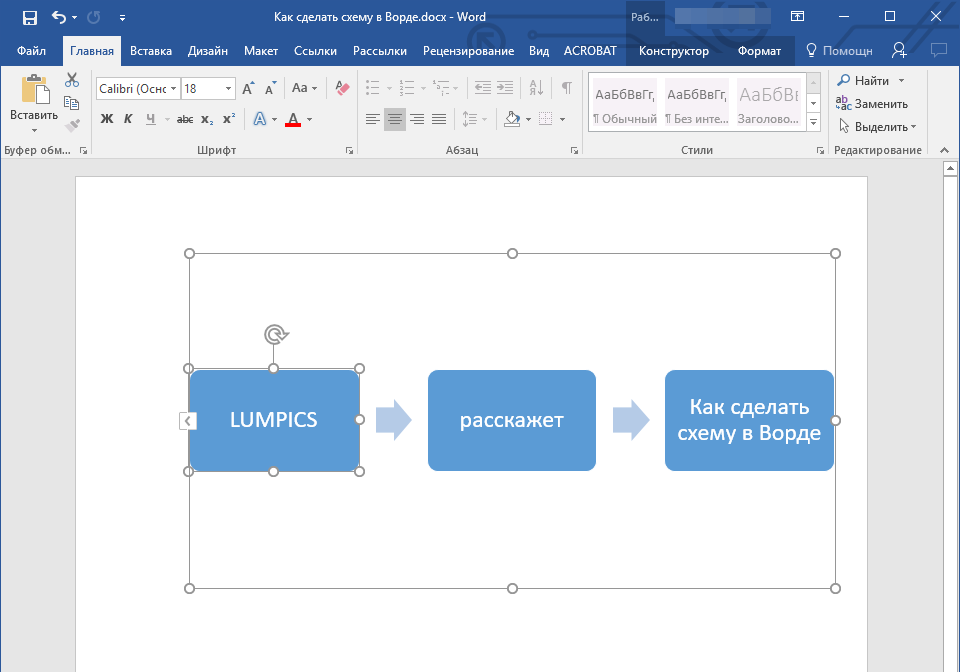Open the comments speech bubble icon
This screenshot has width=960, height=672.
point(939,50)
